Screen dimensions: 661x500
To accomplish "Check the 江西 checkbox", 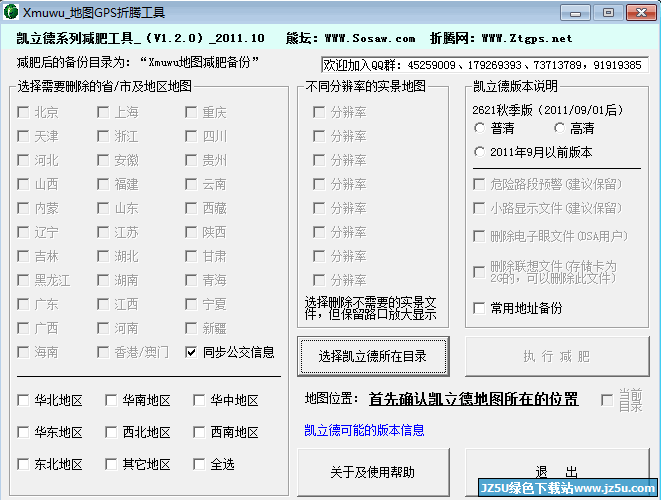I will pyautogui.click(x=103, y=304).
